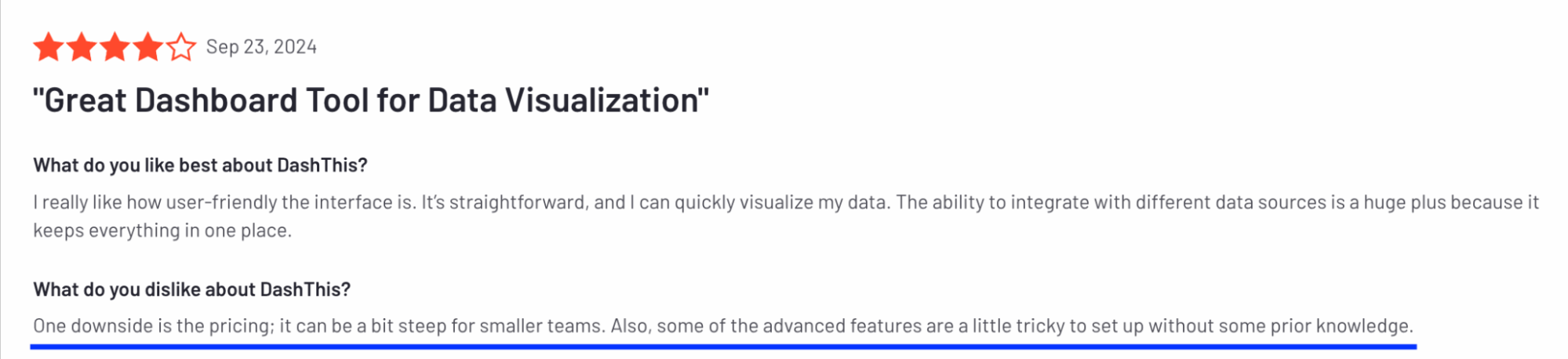Click the phrase "keeps everything in one place"

click(162, 230)
